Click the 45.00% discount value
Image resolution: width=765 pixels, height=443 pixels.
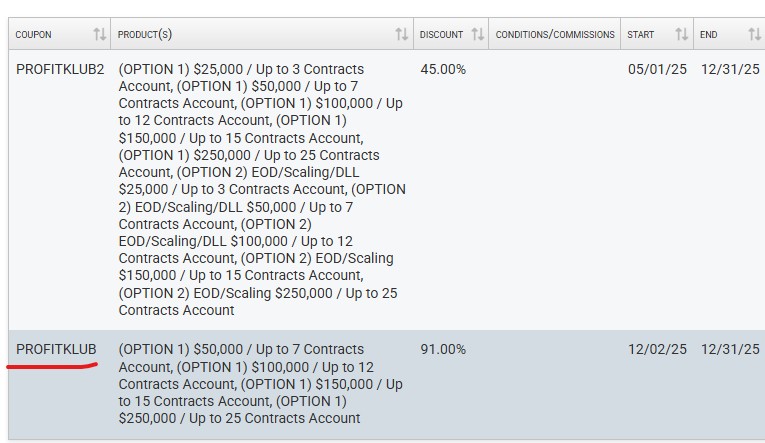coord(443,69)
